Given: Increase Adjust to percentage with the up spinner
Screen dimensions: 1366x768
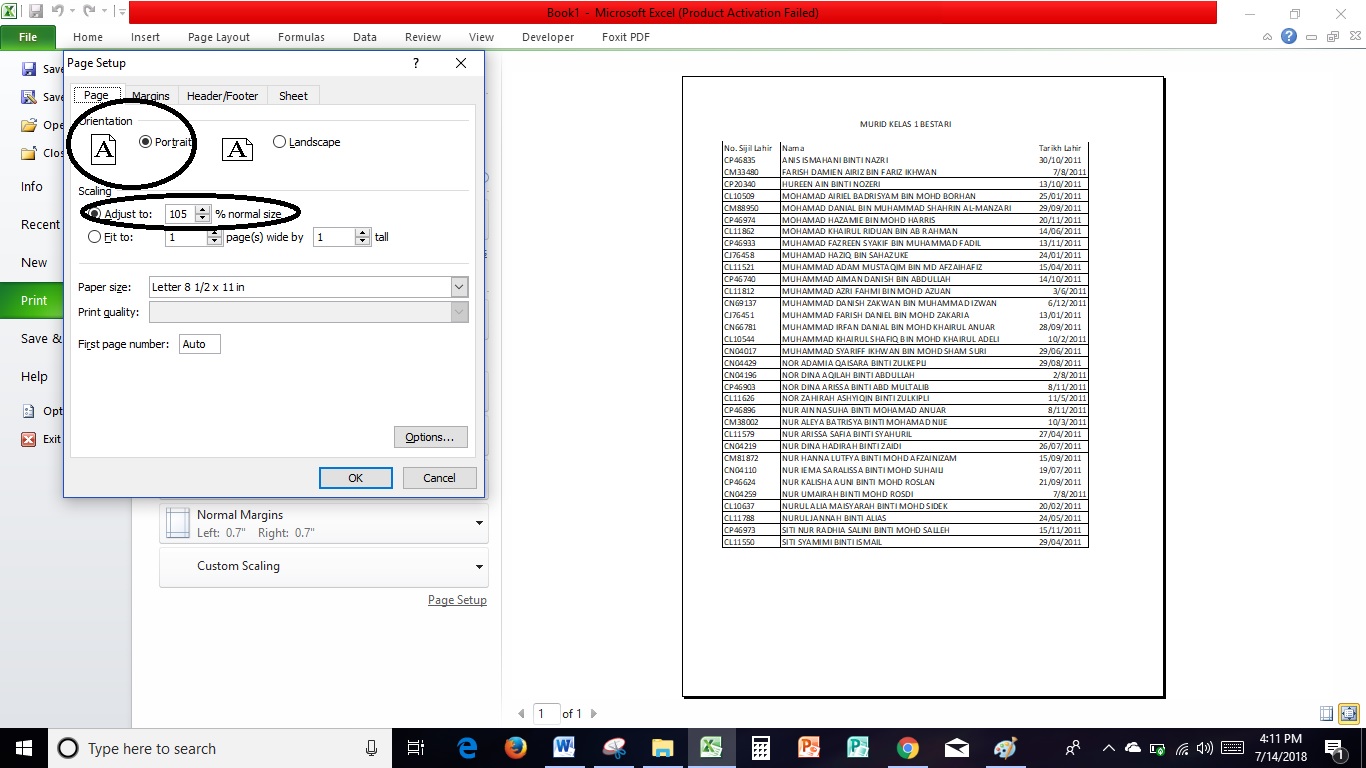Looking at the screenshot, I should pyautogui.click(x=203, y=209).
